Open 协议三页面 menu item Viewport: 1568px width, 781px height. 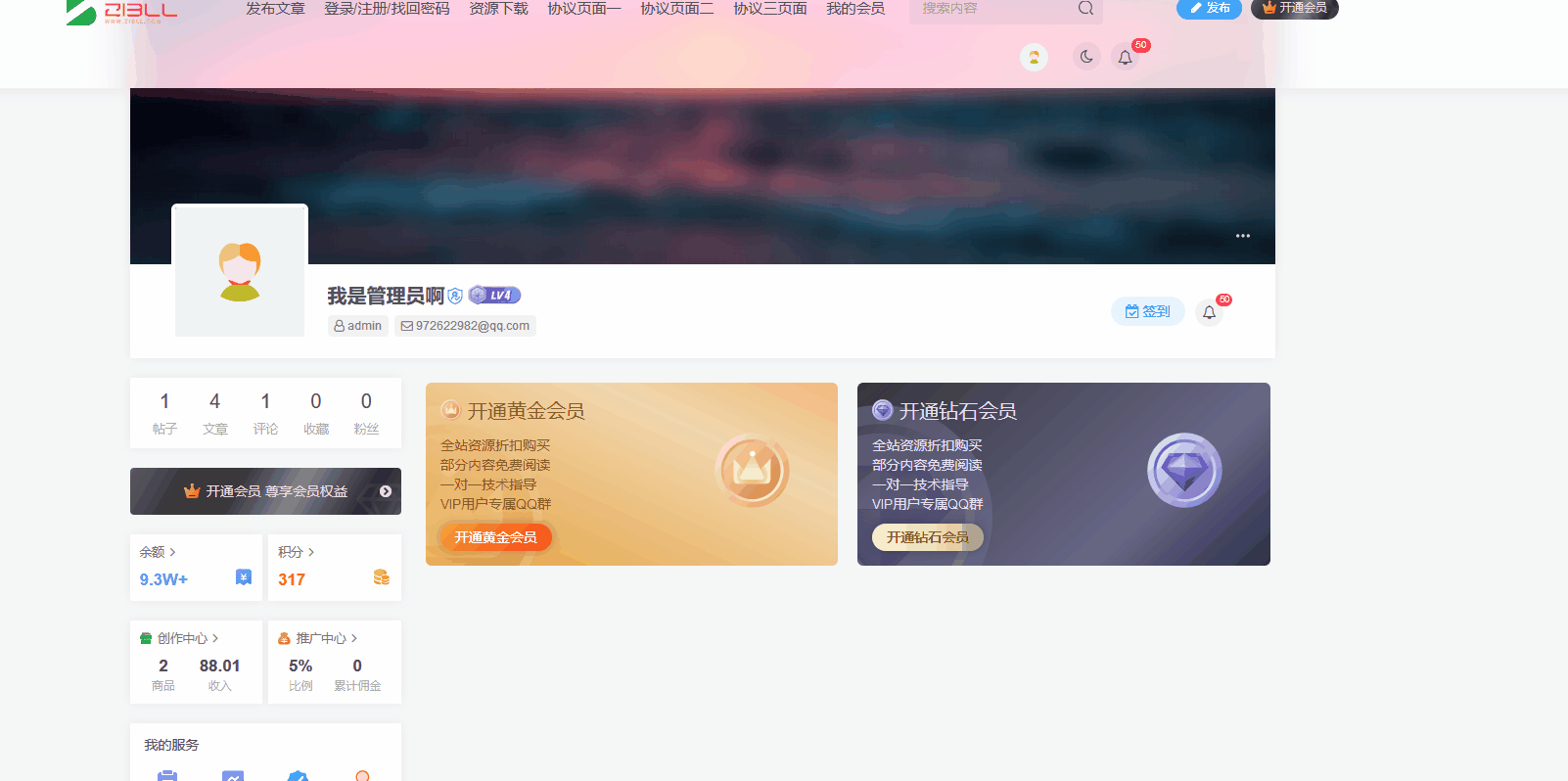tap(770, 9)
